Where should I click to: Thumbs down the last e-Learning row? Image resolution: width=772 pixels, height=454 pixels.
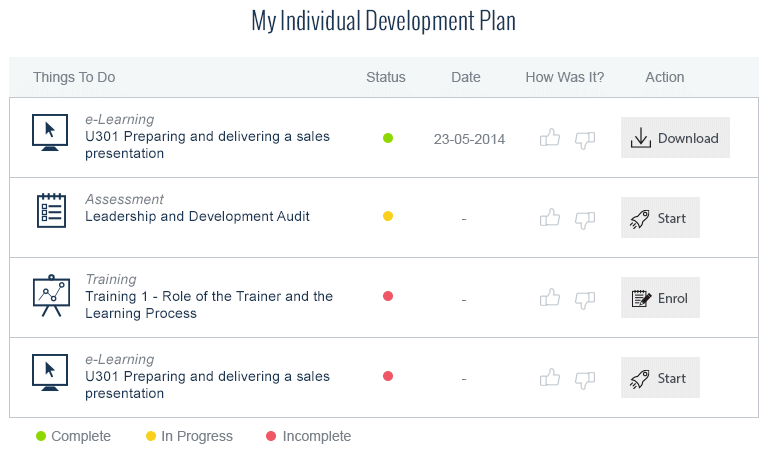click(x=585, y=378)
